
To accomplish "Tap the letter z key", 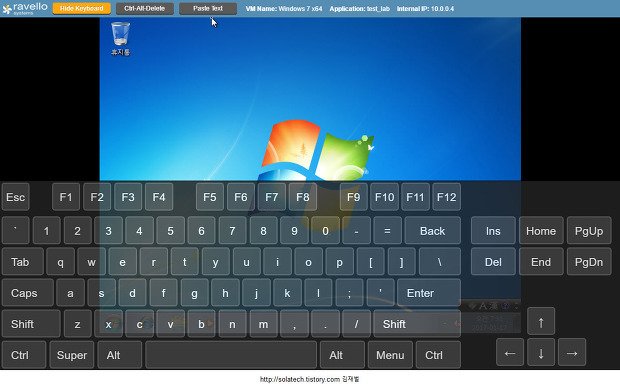I will point(78,324).
